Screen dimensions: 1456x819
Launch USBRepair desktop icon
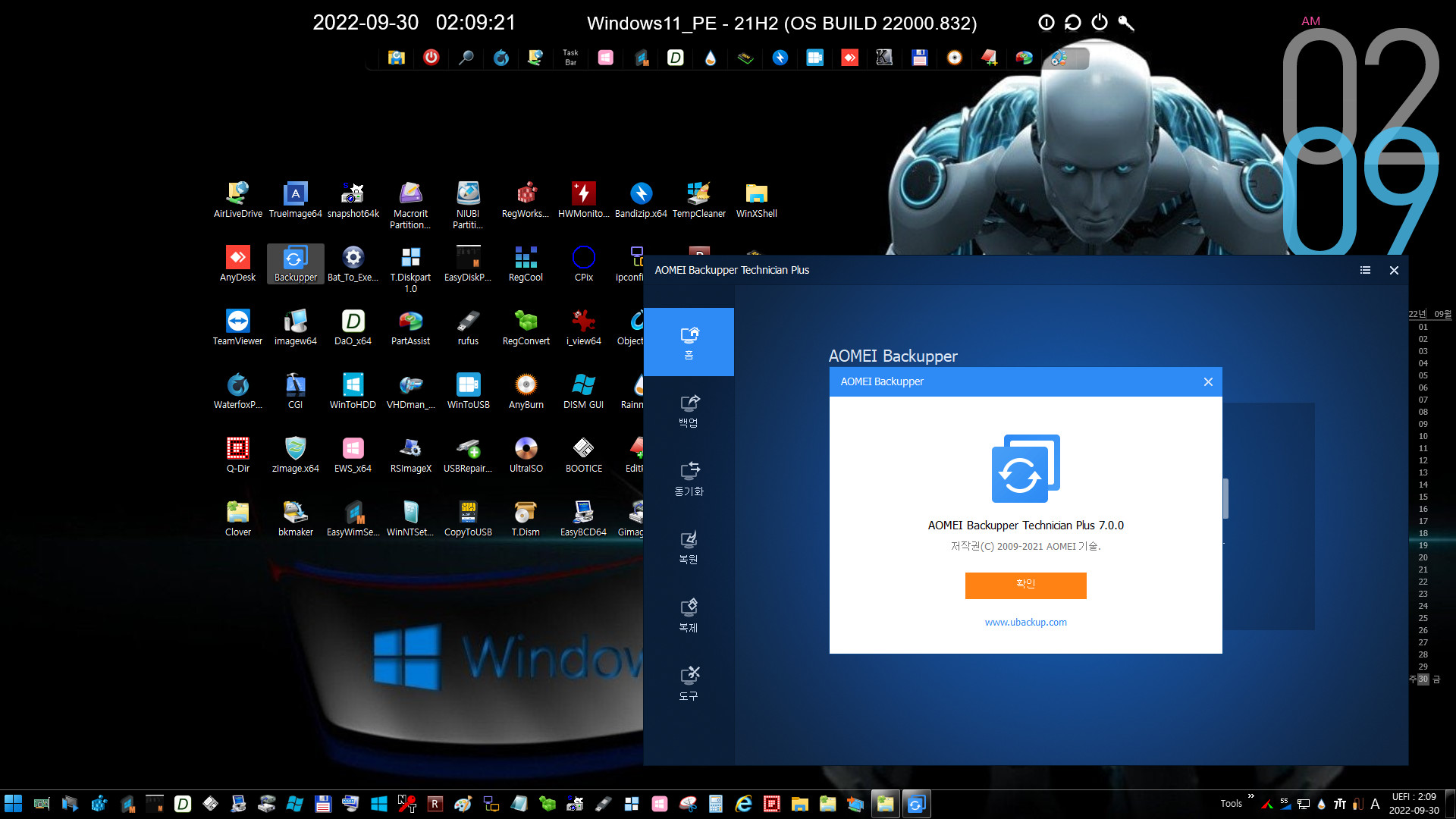[468, 455]
